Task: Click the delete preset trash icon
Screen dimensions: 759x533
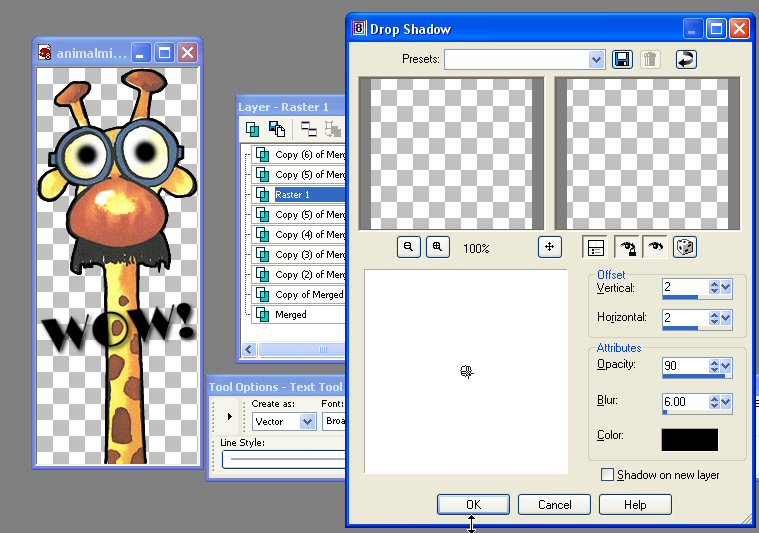Action: pyautogui.click(x=650, y=60)
